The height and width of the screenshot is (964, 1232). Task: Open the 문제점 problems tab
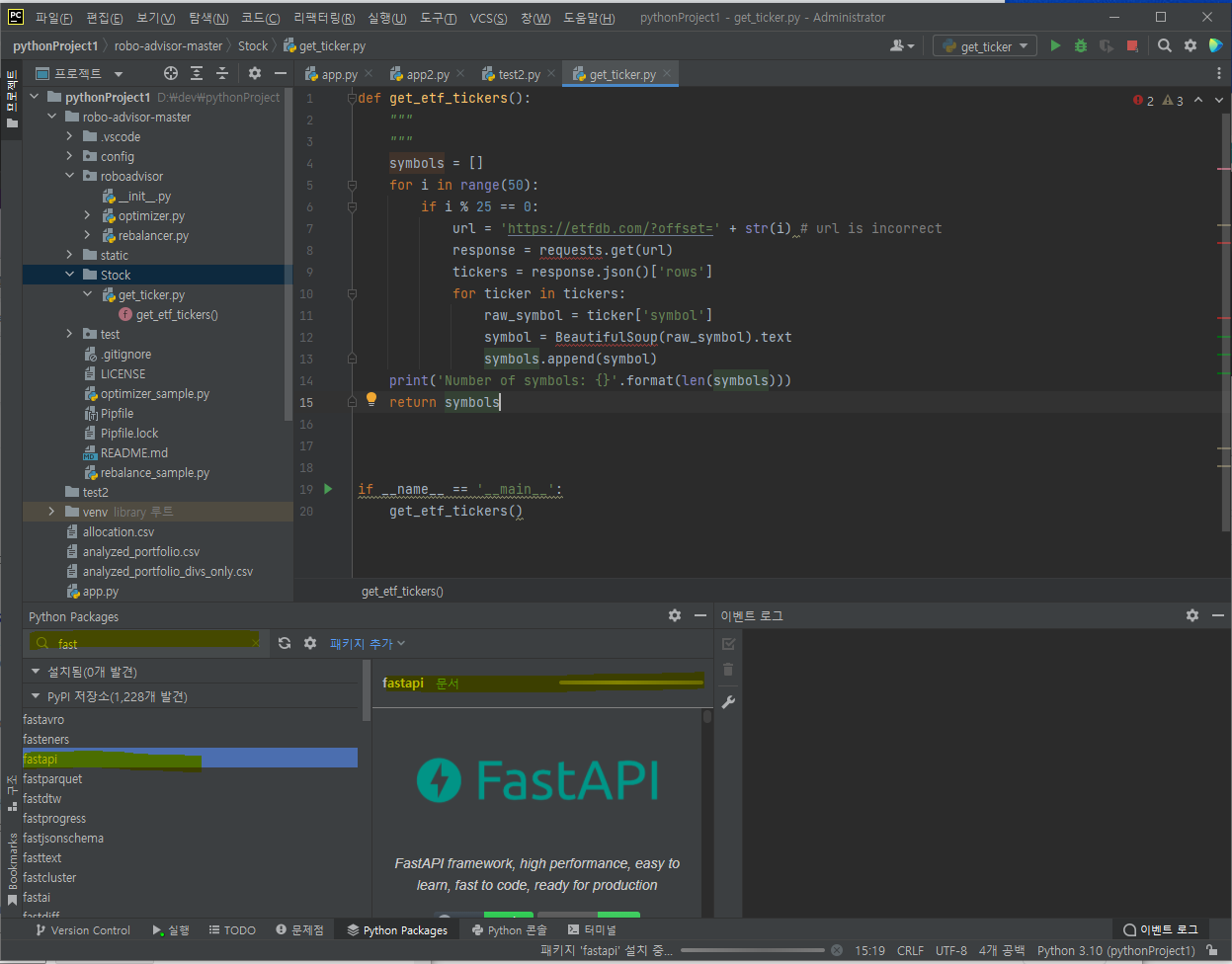[299, 929]
